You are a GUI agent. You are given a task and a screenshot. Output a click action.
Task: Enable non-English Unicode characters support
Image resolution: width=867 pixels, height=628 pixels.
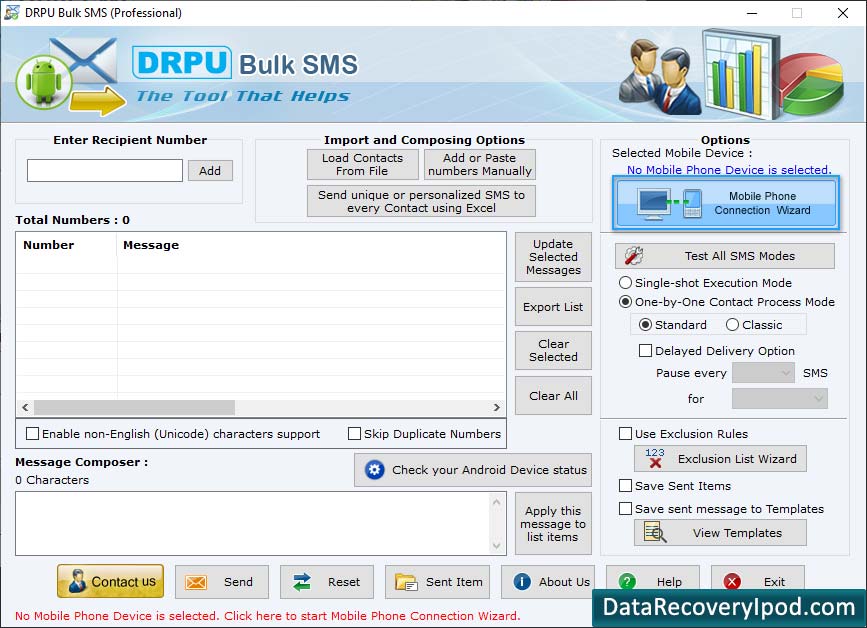click(33, 433)
